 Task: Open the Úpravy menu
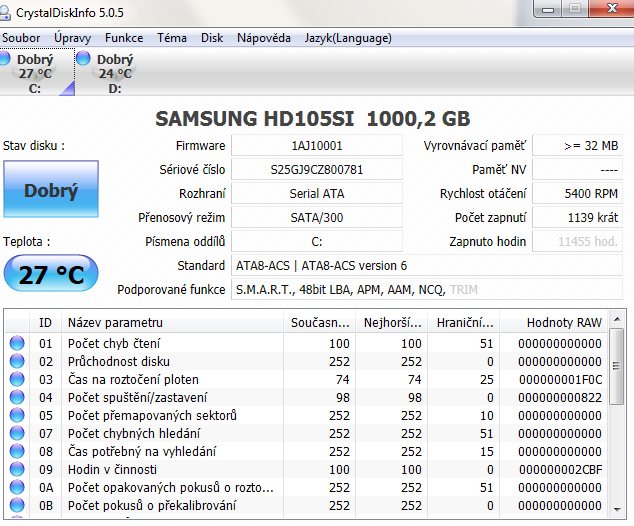tap(72, 38)
